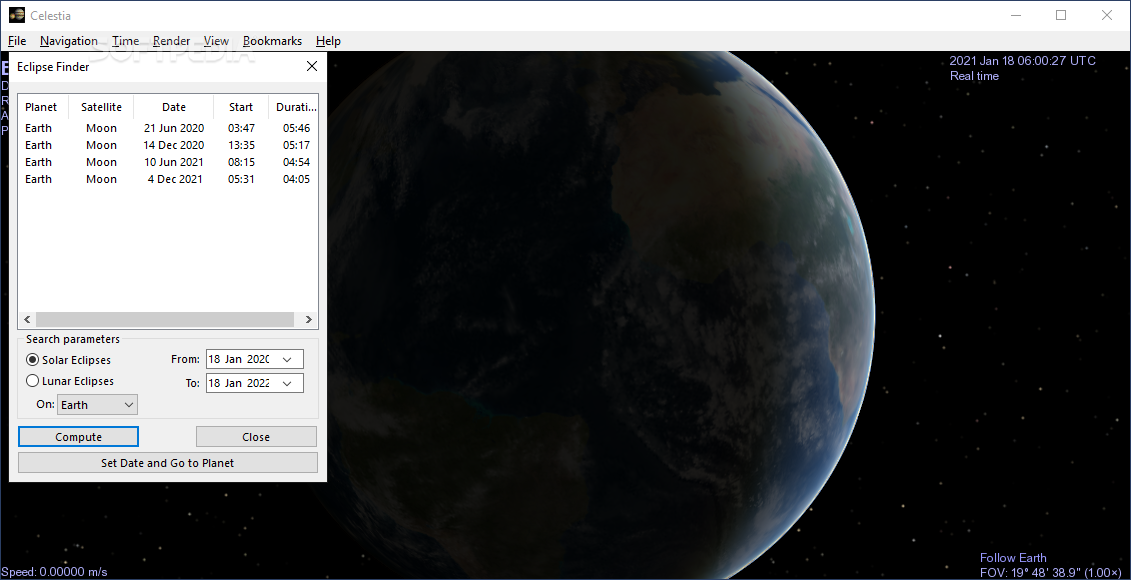1131x580 pixels.
Task: Sort by the Duration column header
Action: 294,107
